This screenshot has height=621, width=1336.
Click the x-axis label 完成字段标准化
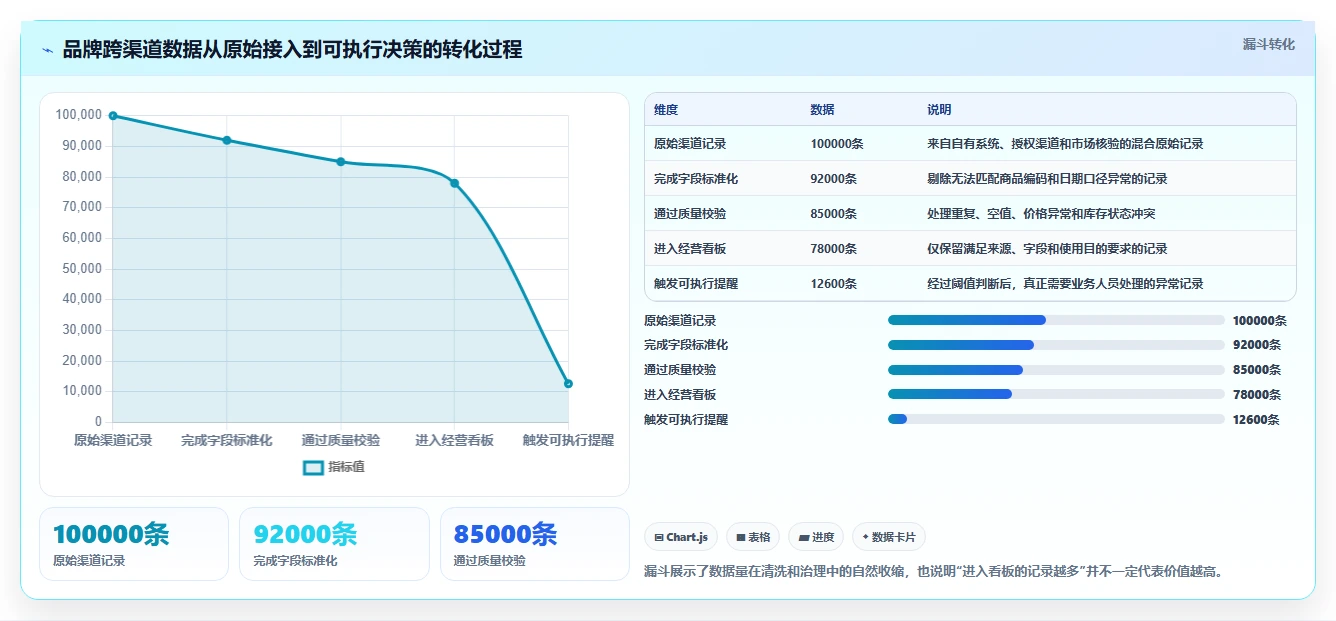[227, 440]
